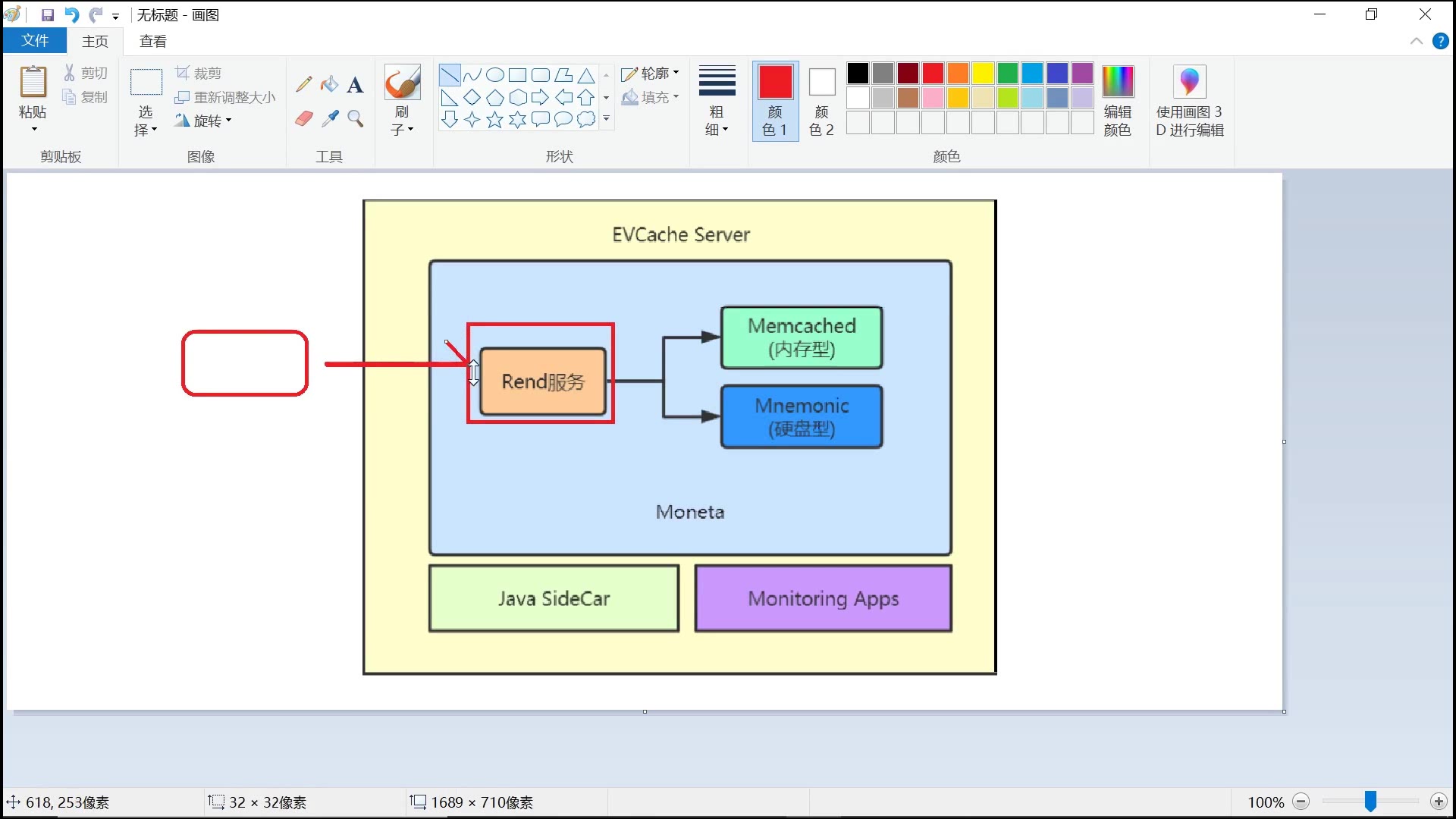Open the line Size dropdown

(x=717, y=100)
